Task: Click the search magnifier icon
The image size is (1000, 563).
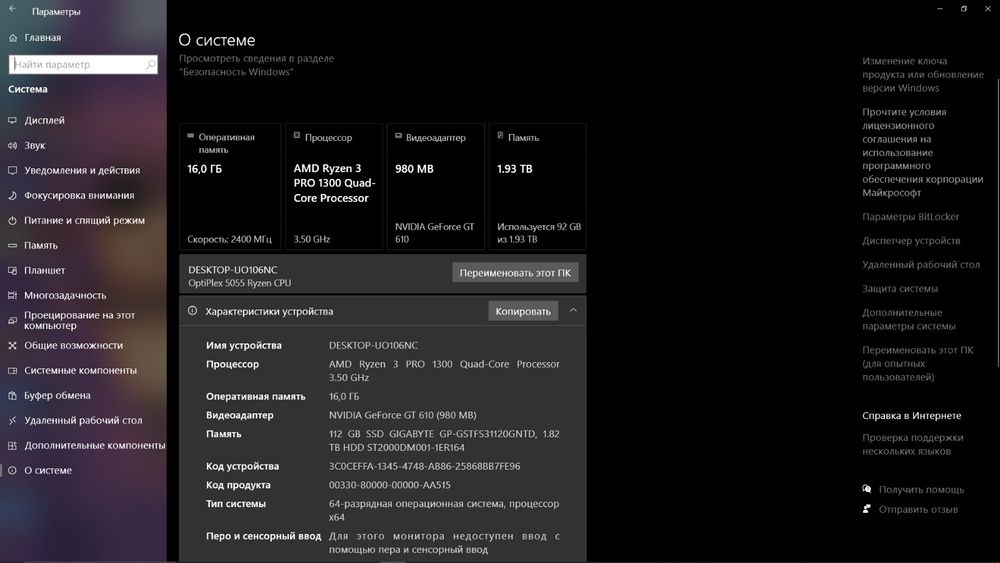Action: pos(151,64)
